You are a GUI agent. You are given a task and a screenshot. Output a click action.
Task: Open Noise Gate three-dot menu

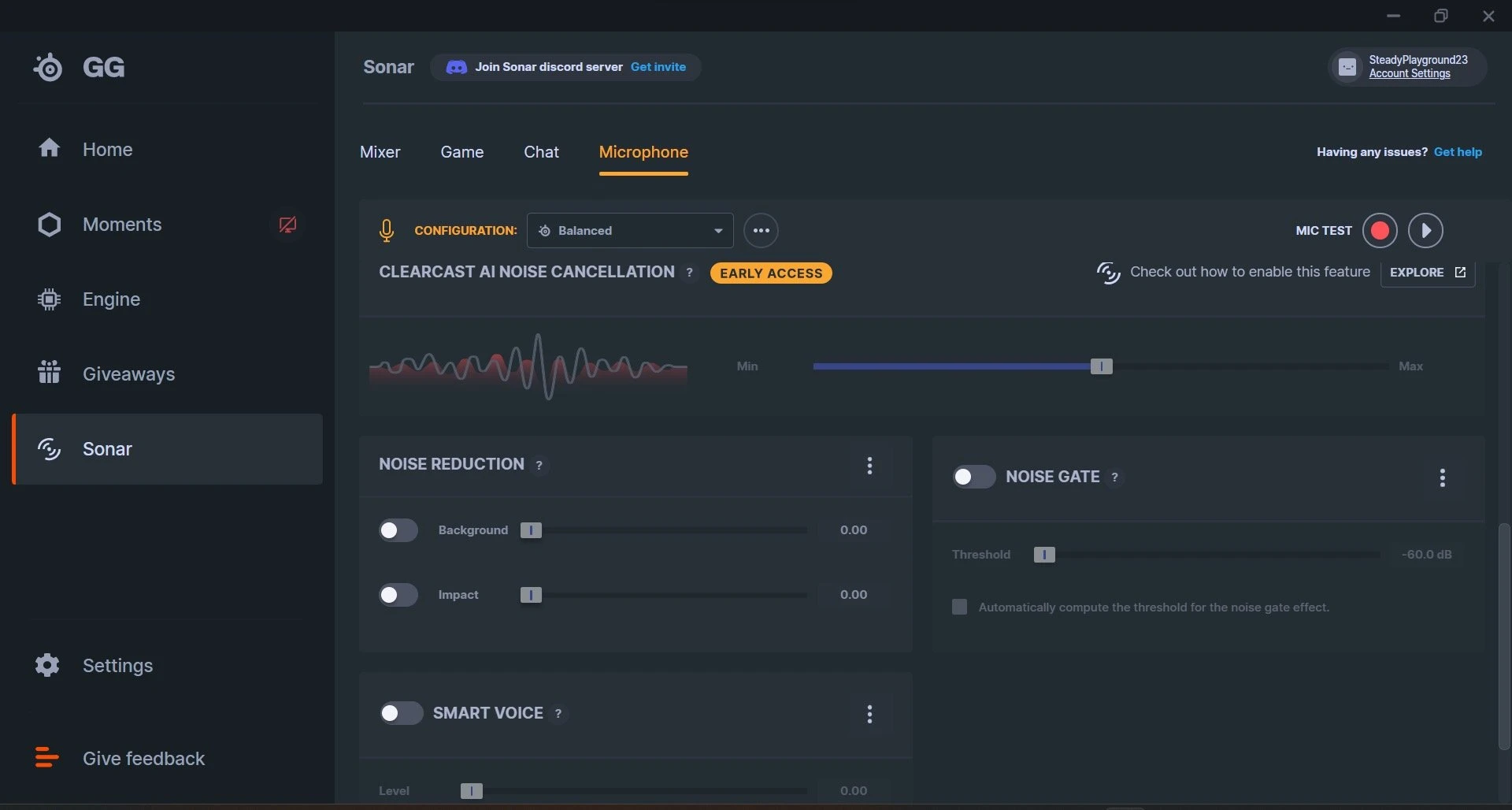[x=1443, y=477]
